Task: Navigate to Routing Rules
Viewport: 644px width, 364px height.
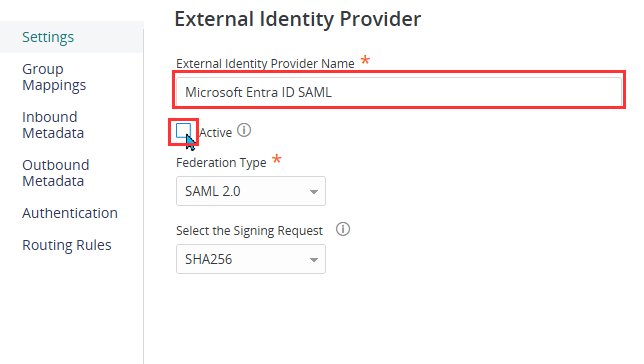Action: [x=67, y=245]
